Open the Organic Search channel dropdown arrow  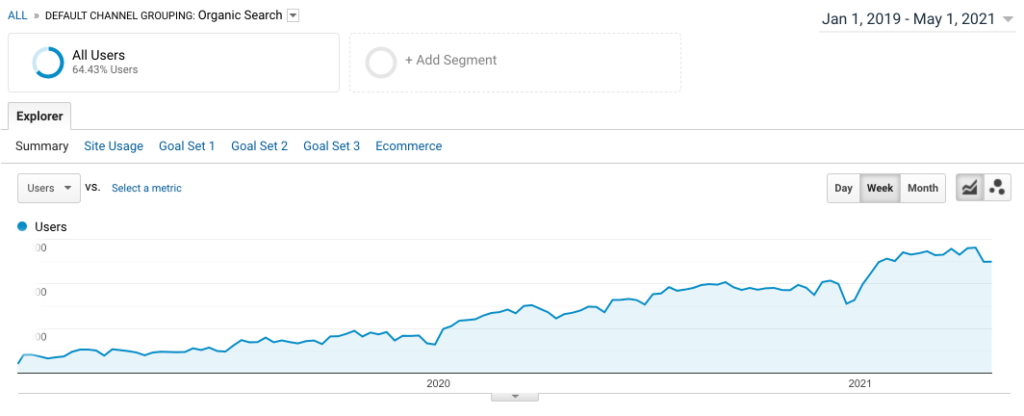pyautogui.click(x=292, y=15)
